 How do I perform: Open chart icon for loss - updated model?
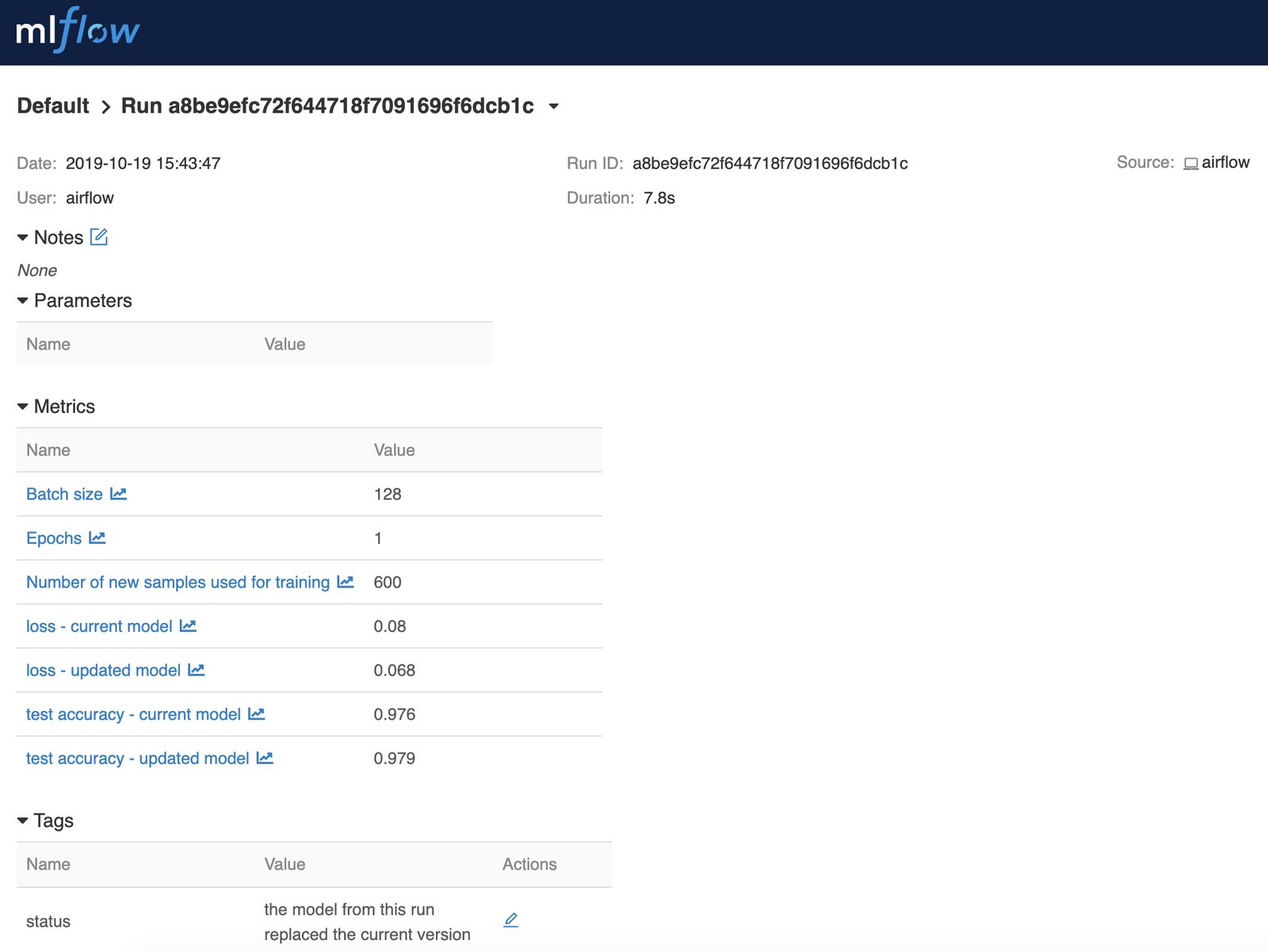(197, 671)
